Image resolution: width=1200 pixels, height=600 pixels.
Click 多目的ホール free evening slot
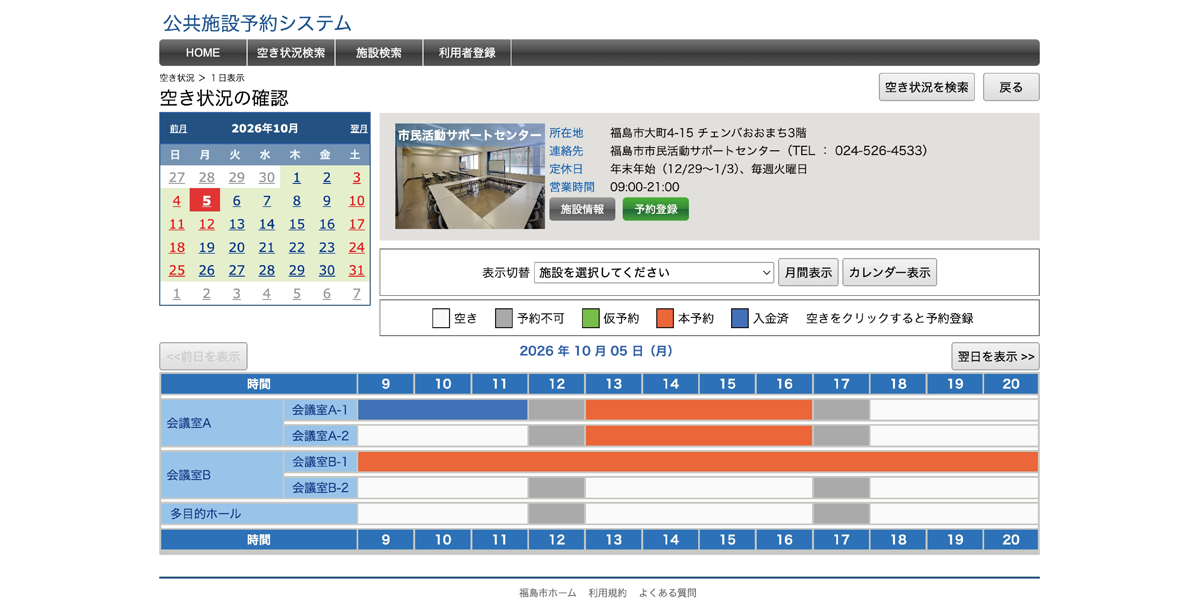point(954,514)
